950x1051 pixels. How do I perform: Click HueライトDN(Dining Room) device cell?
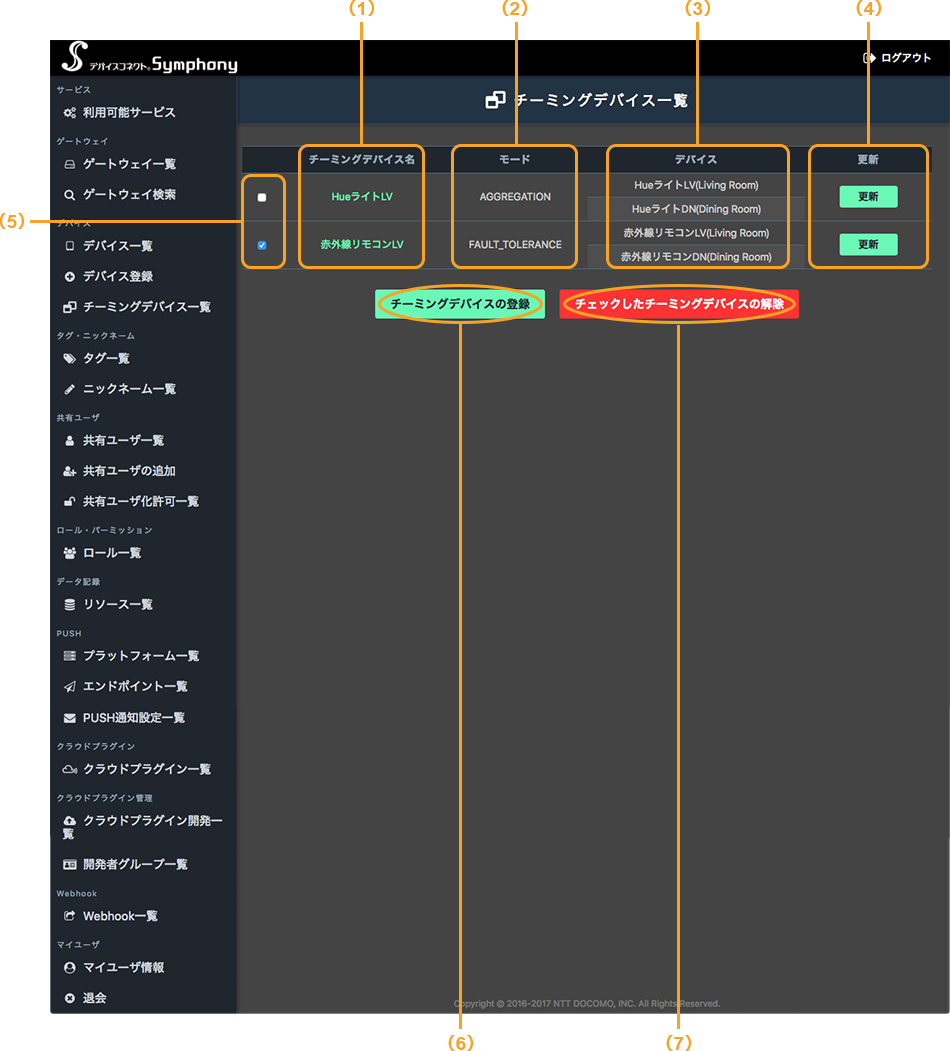pos(696,209)
